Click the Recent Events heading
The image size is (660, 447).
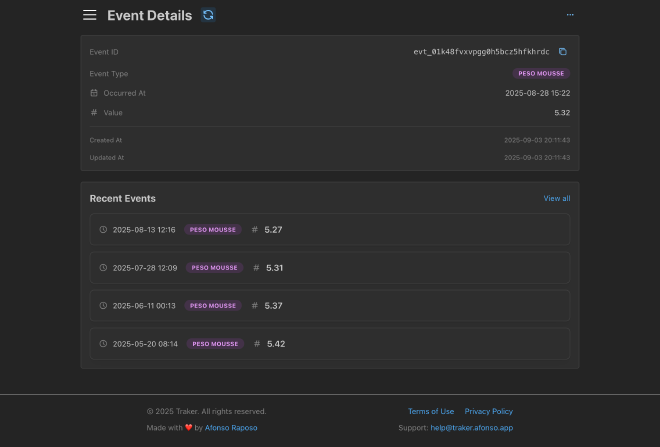point(122,198)
